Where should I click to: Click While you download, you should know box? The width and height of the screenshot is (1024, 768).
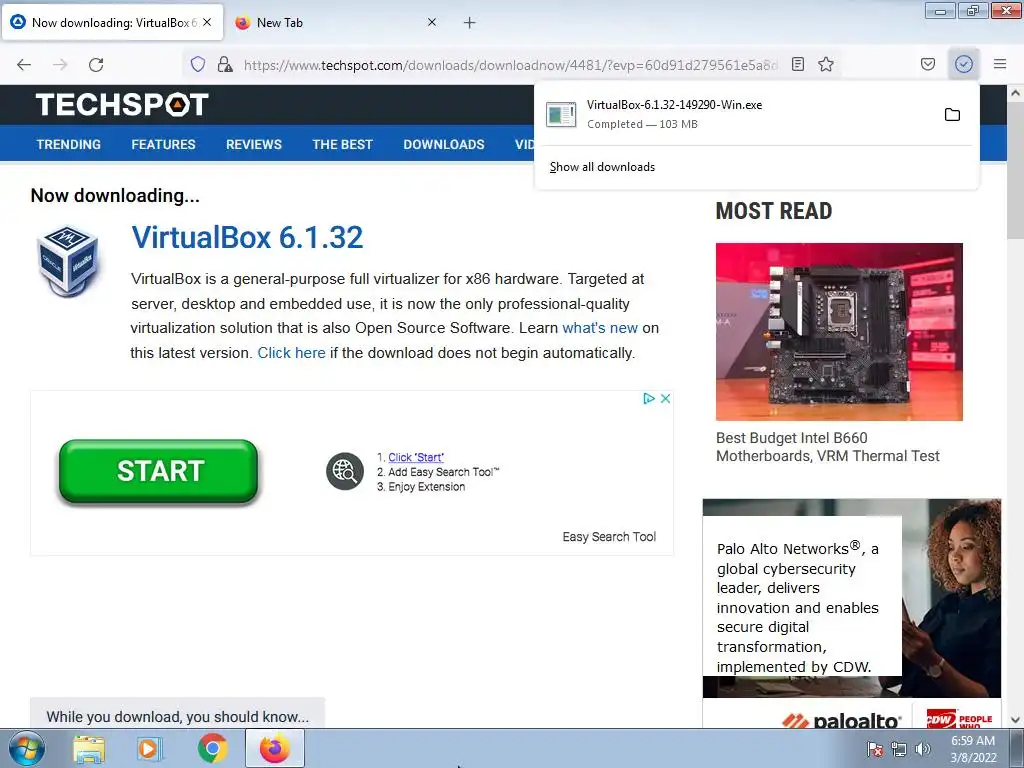(x=178, y=714)
